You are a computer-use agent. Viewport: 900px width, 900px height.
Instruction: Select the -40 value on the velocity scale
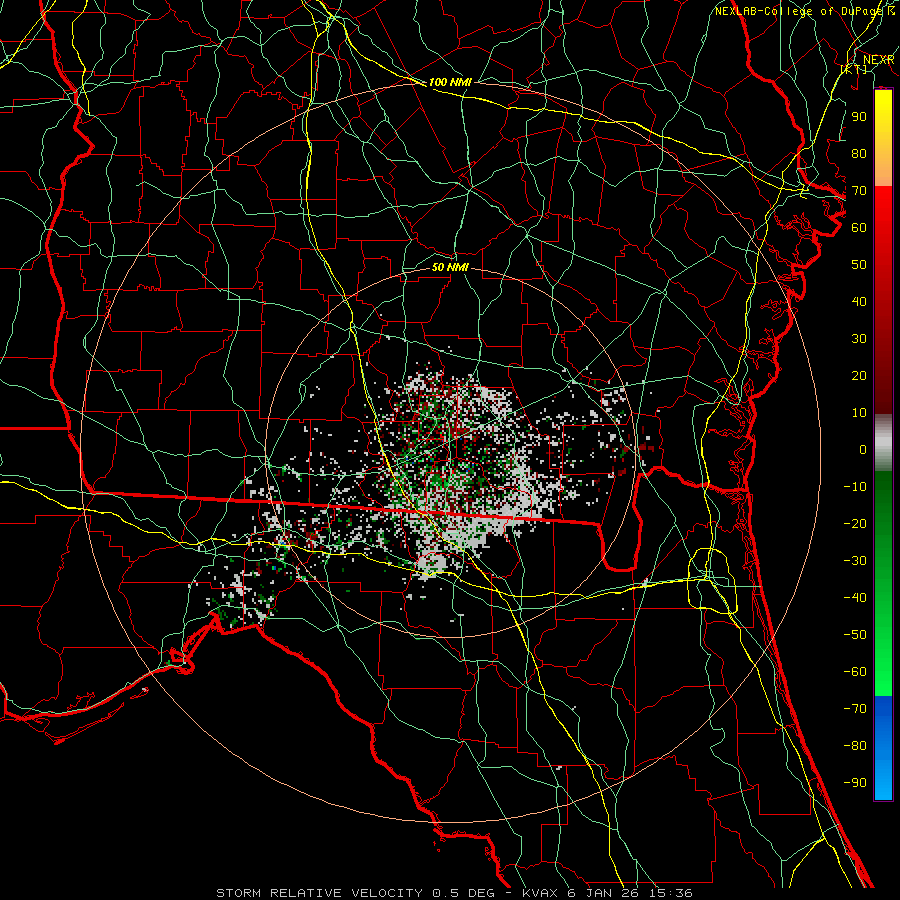click(x=855, y=598)
